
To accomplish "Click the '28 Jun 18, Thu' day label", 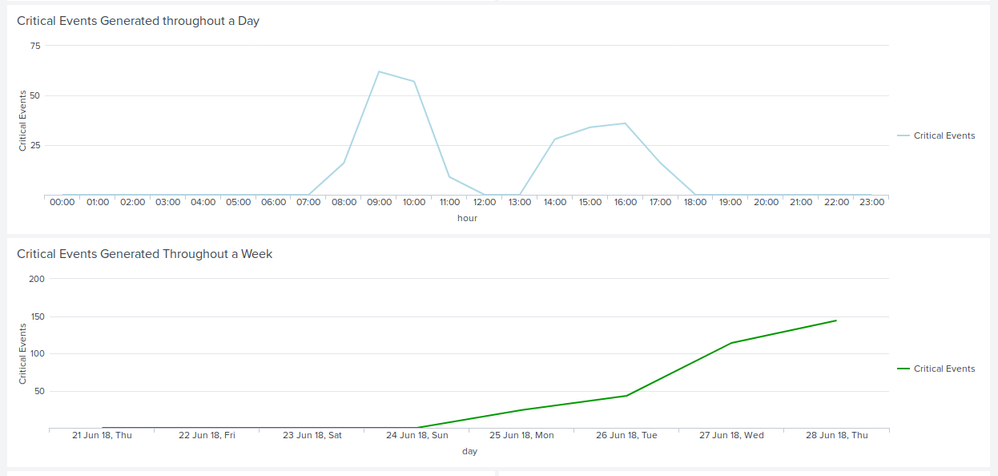I will 836,436.
